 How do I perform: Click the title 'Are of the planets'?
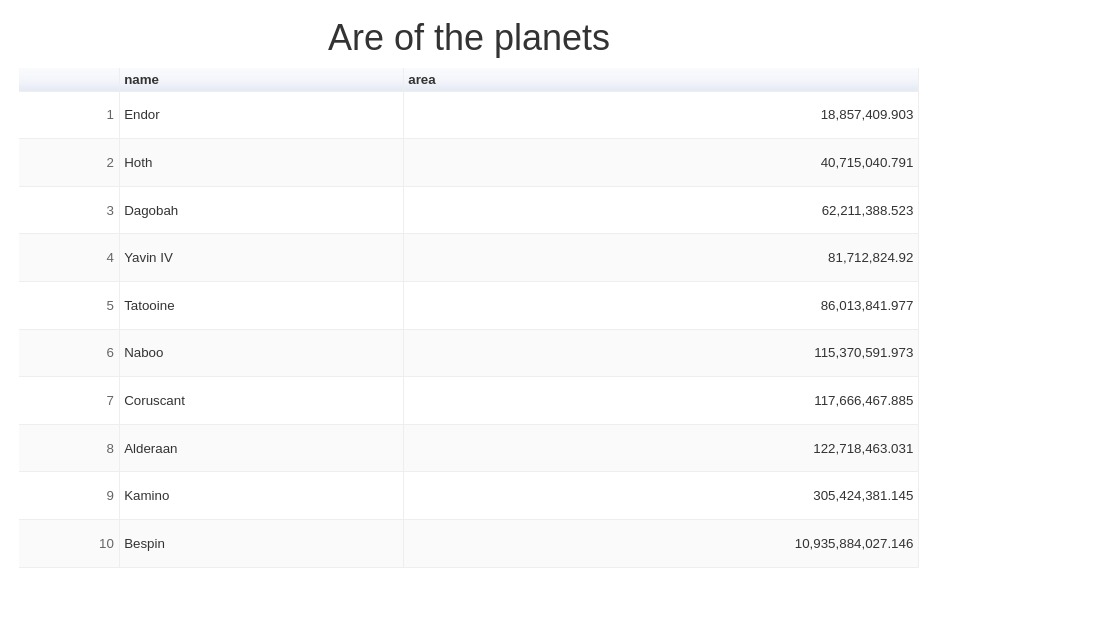point(469,38)
